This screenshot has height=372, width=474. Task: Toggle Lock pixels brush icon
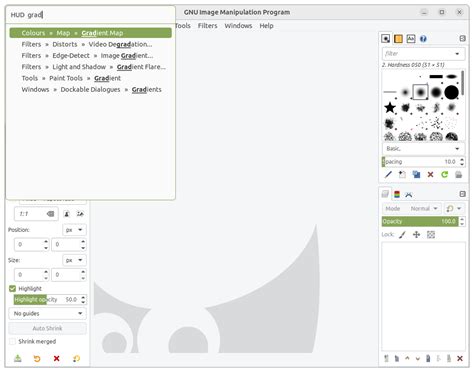click(x=403, y=235)
